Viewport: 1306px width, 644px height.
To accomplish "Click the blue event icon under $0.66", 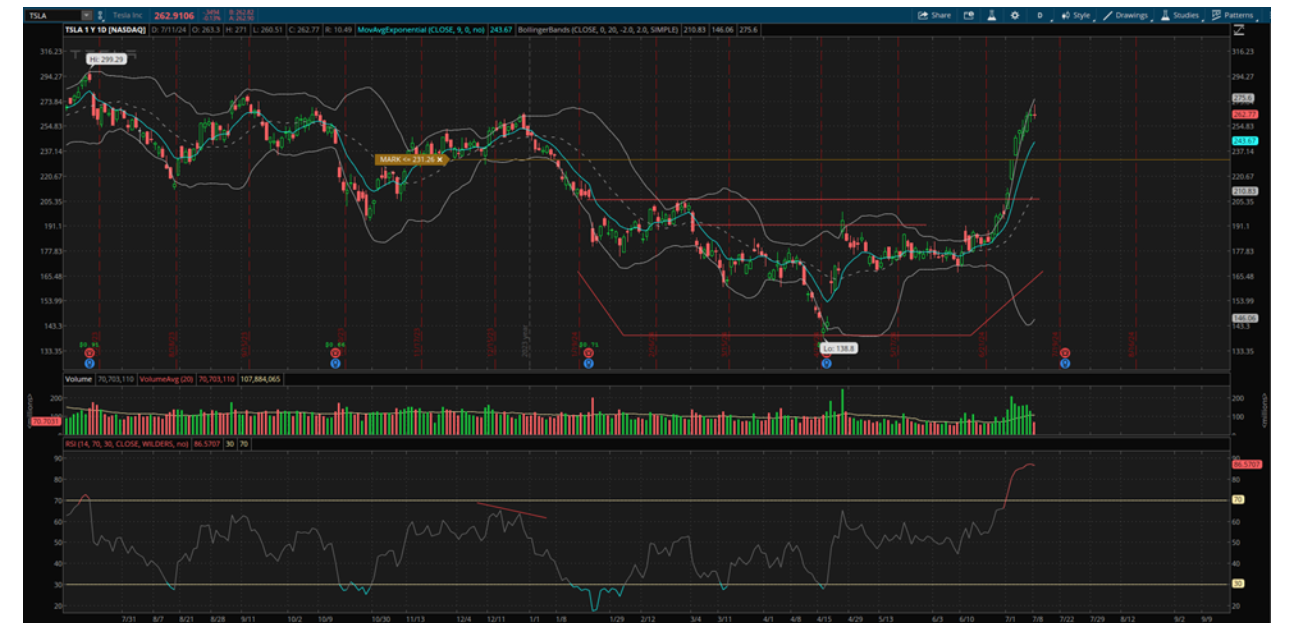I will point(335,364).
